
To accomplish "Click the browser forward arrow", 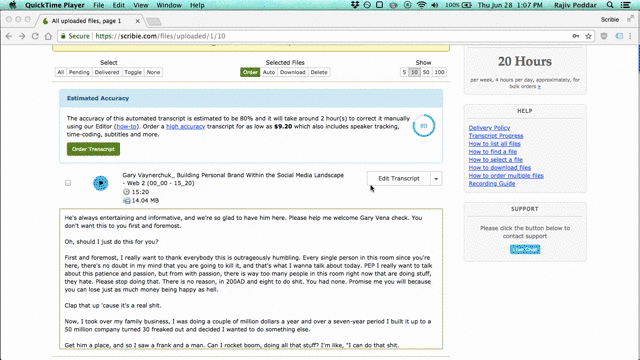I will (22, 36).
